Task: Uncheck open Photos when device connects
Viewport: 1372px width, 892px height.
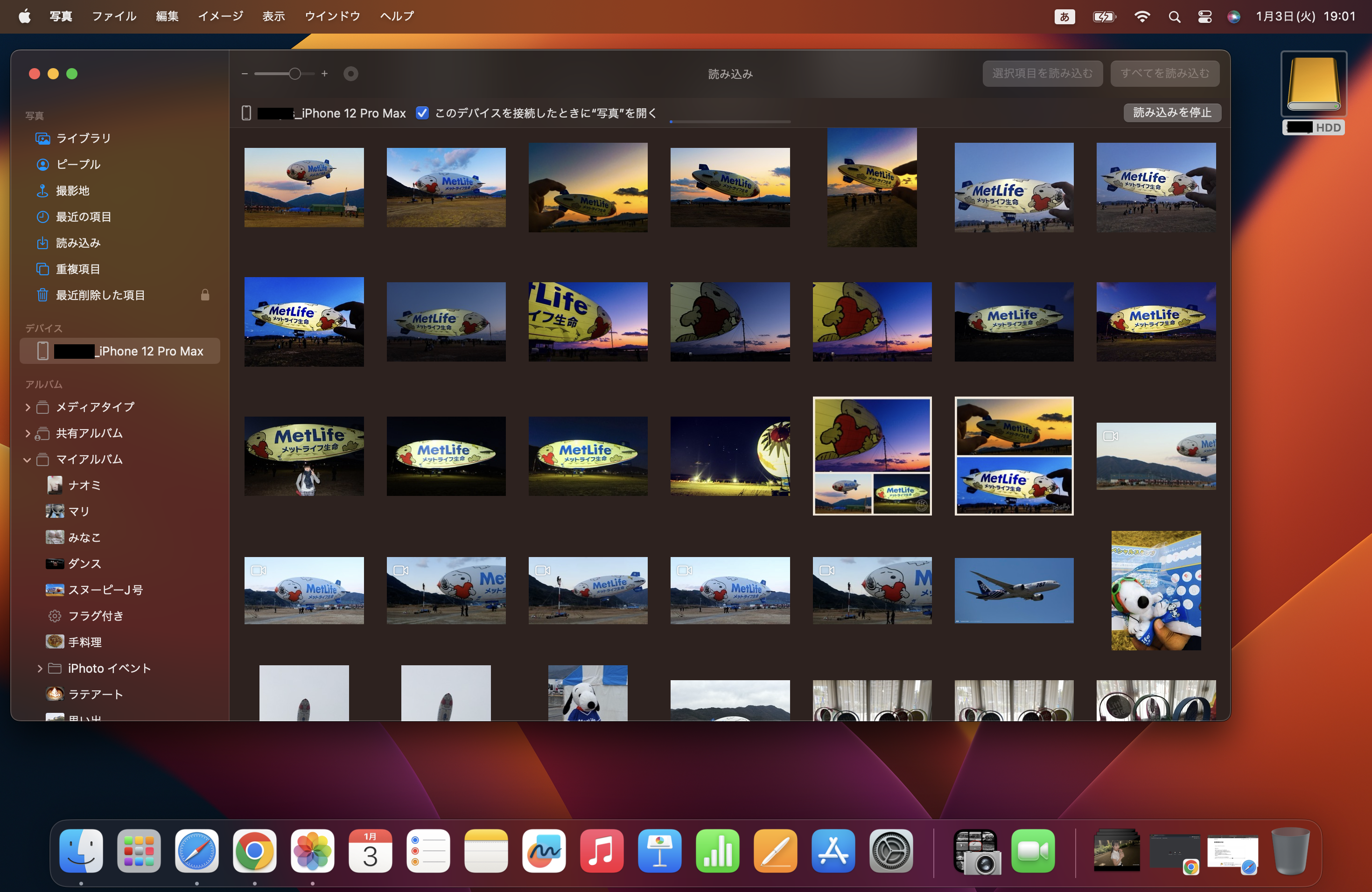Action: (x=422, y=113)
